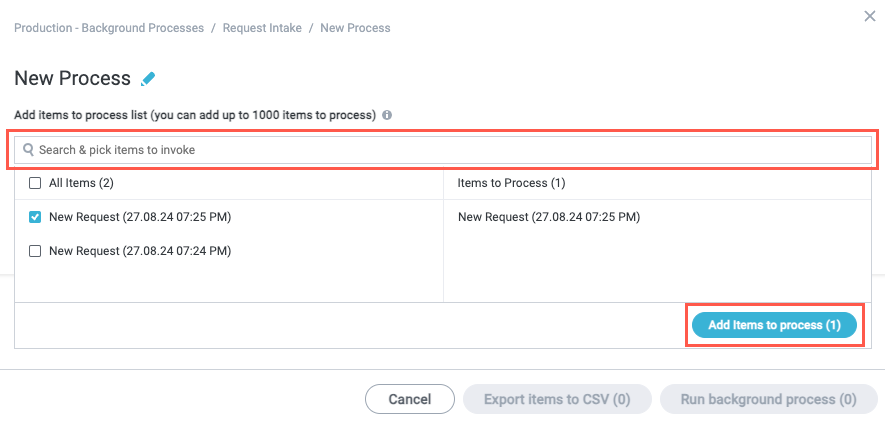Click the New Request (27.08.24 07:24 PM) label

click(140, 251)
